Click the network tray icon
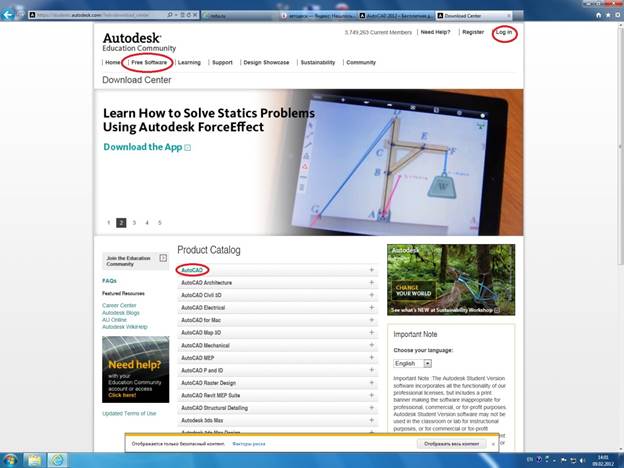This screenshot has width=624, height=468. (573, 460)
